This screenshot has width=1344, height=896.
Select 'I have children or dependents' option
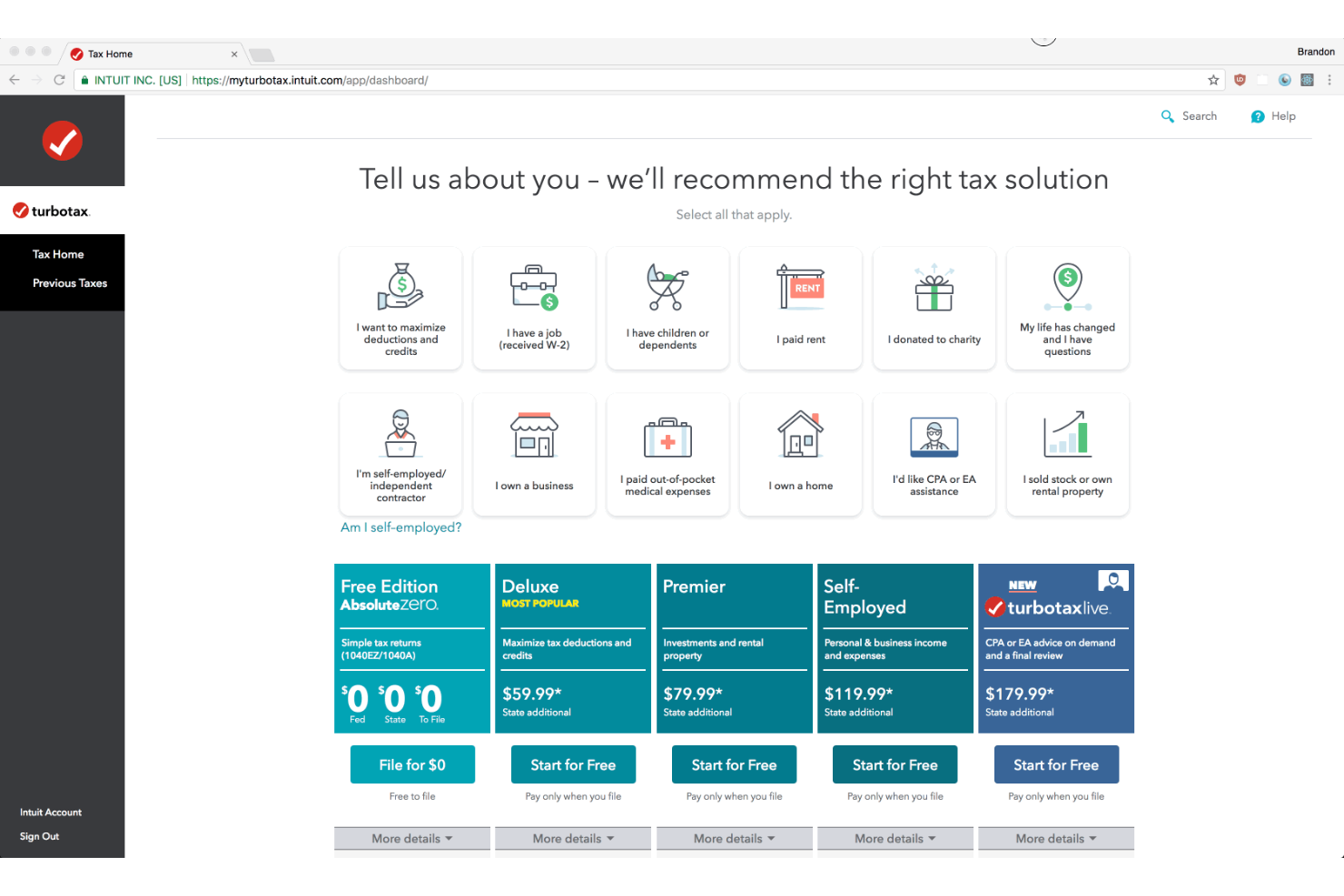click(x=667, y=308)
